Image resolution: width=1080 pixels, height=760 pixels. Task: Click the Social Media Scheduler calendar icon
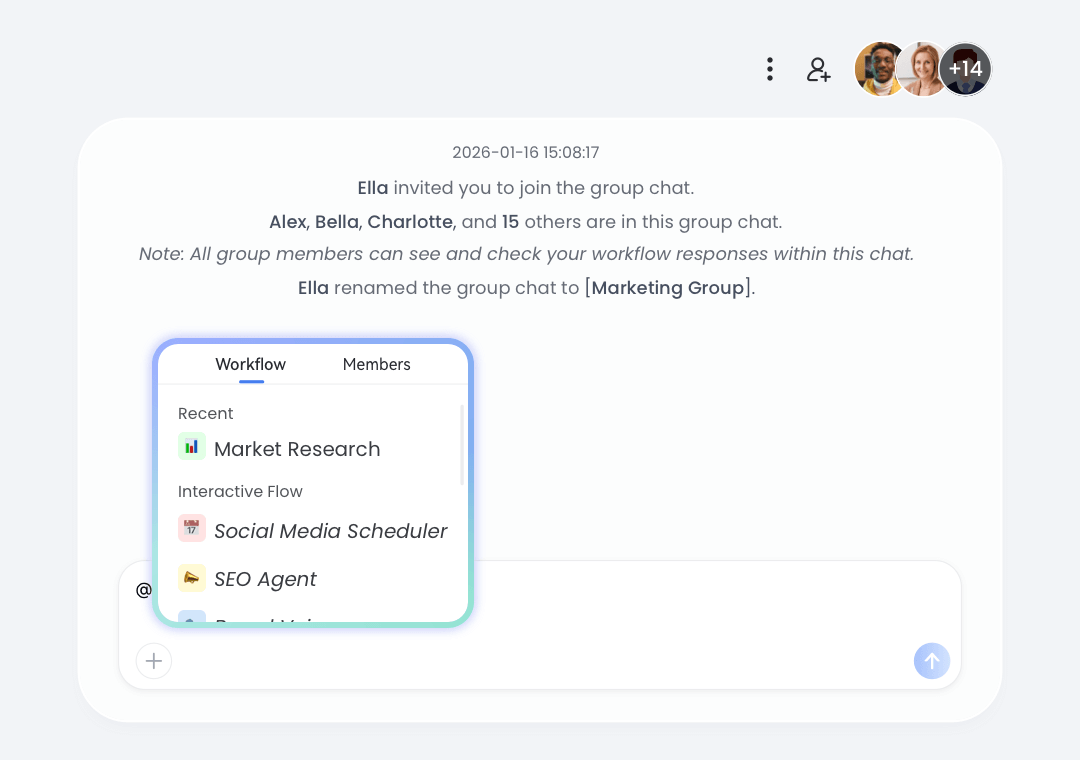point(192,529)
